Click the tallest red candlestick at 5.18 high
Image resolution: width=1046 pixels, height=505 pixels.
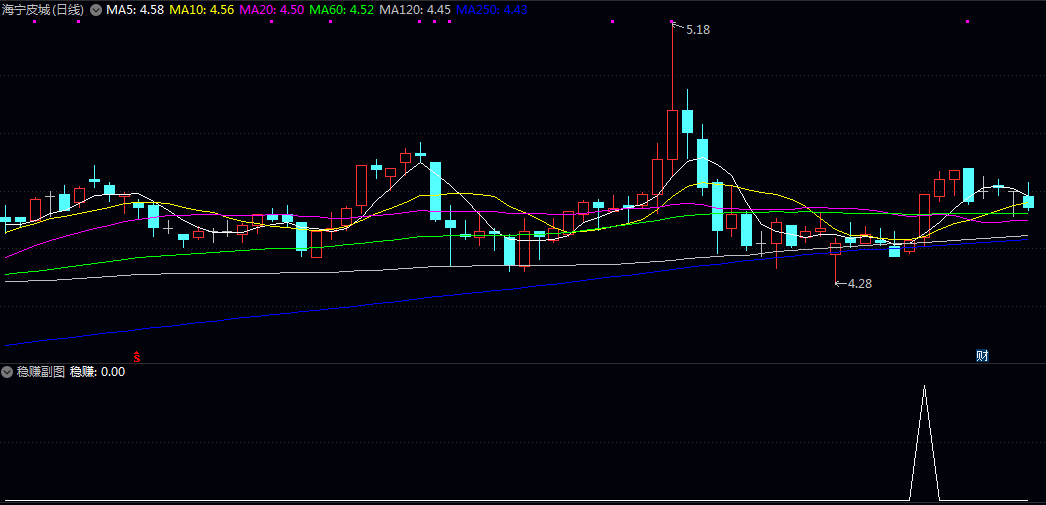(673, 134)
